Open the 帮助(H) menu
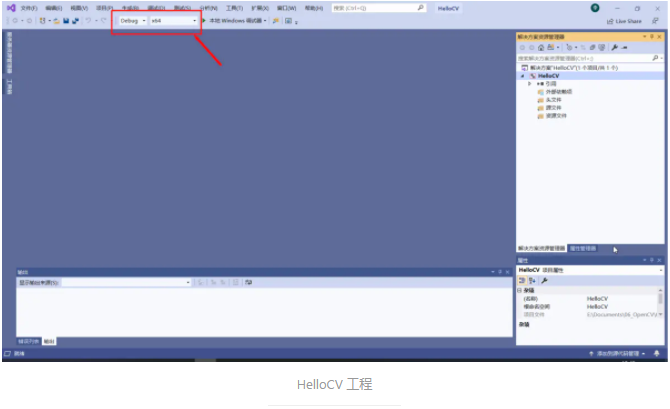The image size is (670, 409). click(314, 8)
